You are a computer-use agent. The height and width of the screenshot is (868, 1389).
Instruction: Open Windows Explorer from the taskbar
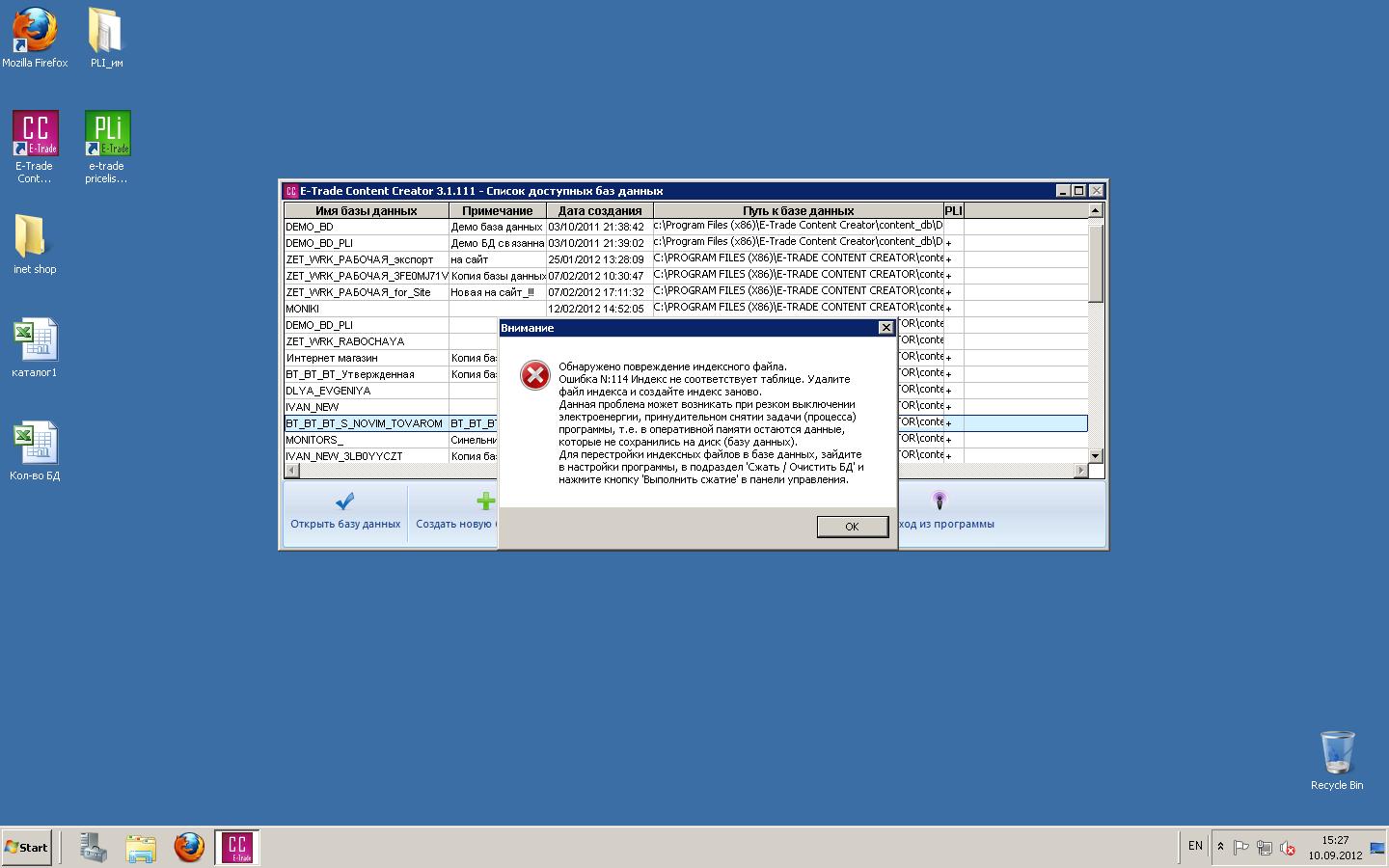(141, 848)
